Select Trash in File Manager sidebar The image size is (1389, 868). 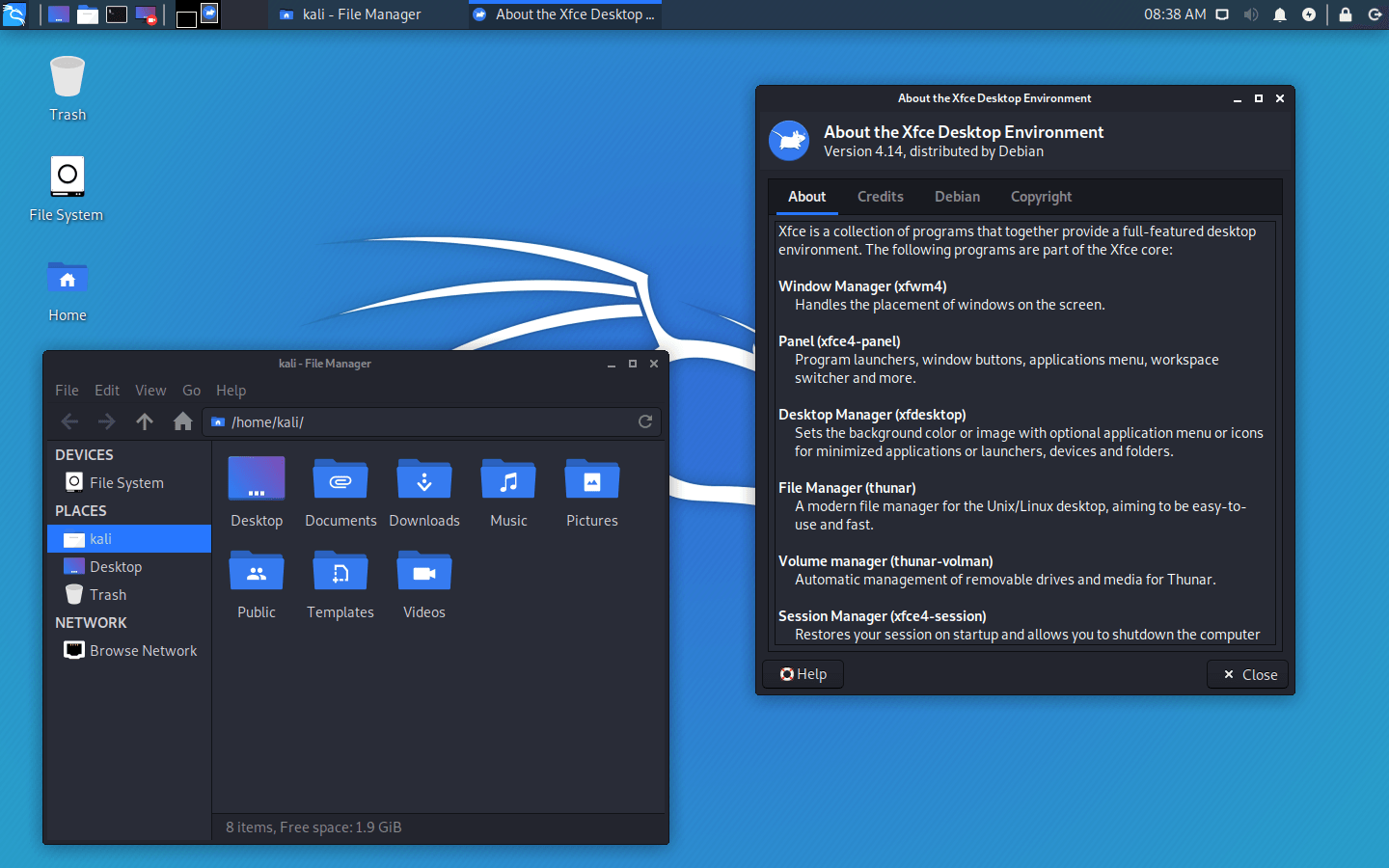(129, 595)
